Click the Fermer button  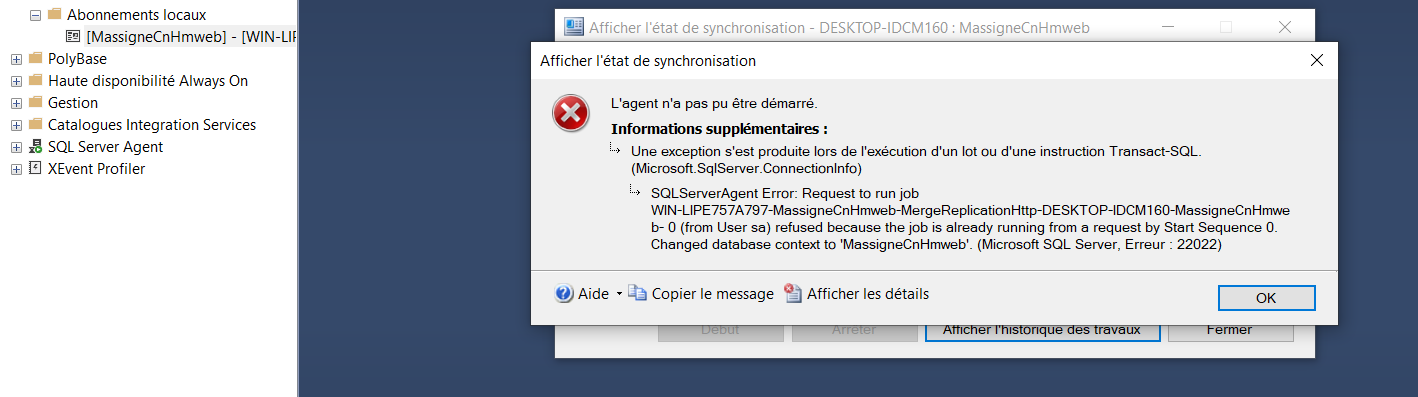[x=1229, y=329]
